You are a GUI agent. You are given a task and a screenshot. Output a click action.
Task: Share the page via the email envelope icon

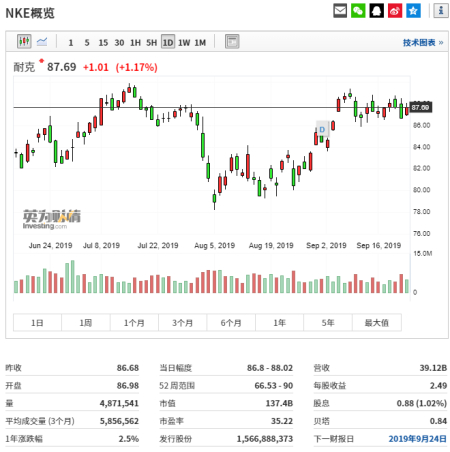[x=340, y=11]
